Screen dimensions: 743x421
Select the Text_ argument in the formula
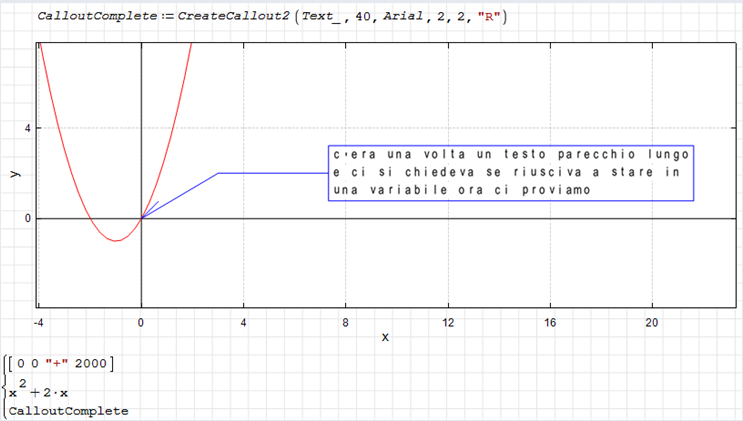point(322,16)
